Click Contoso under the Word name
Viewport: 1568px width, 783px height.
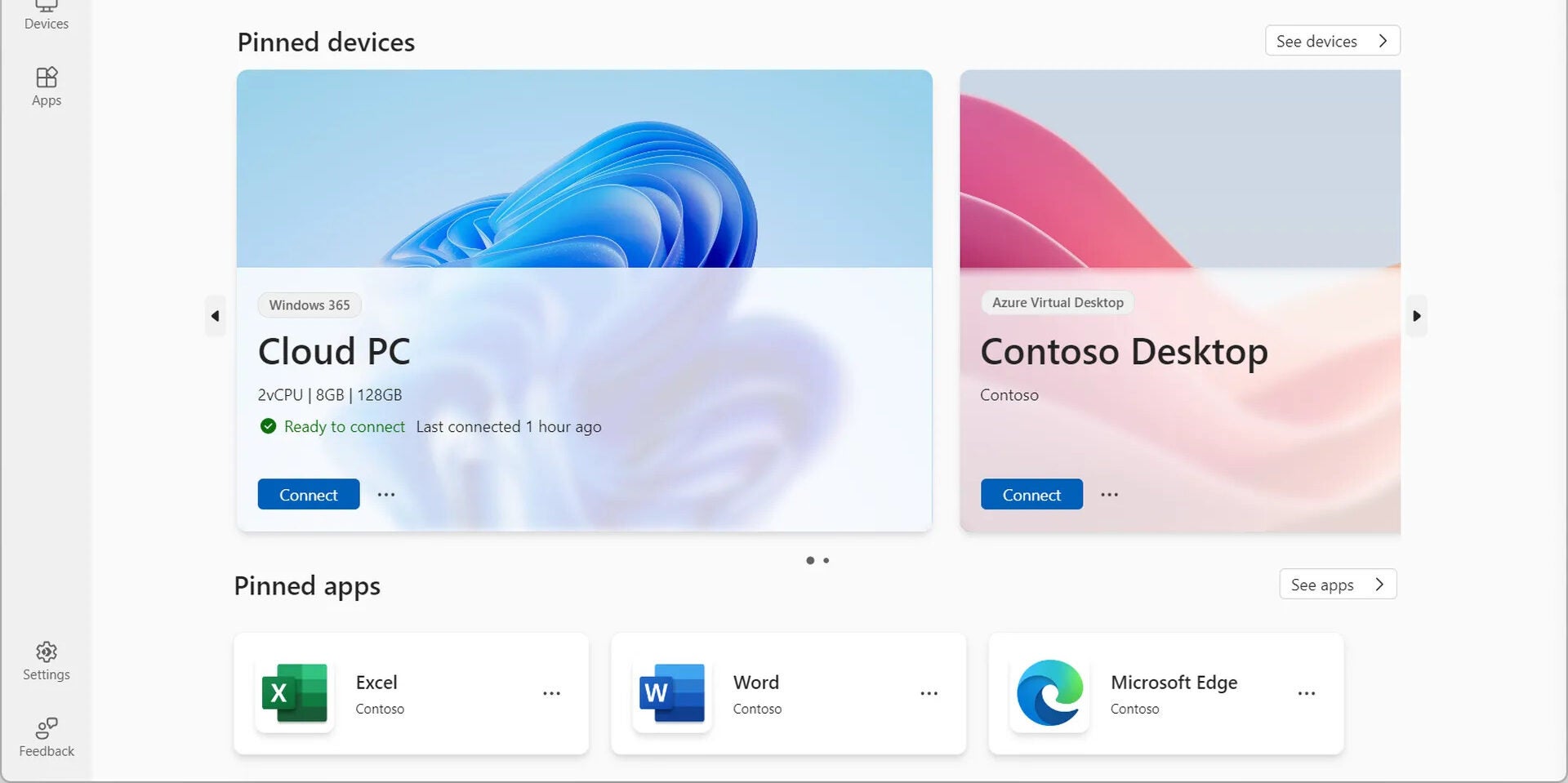tap(757, 709)
